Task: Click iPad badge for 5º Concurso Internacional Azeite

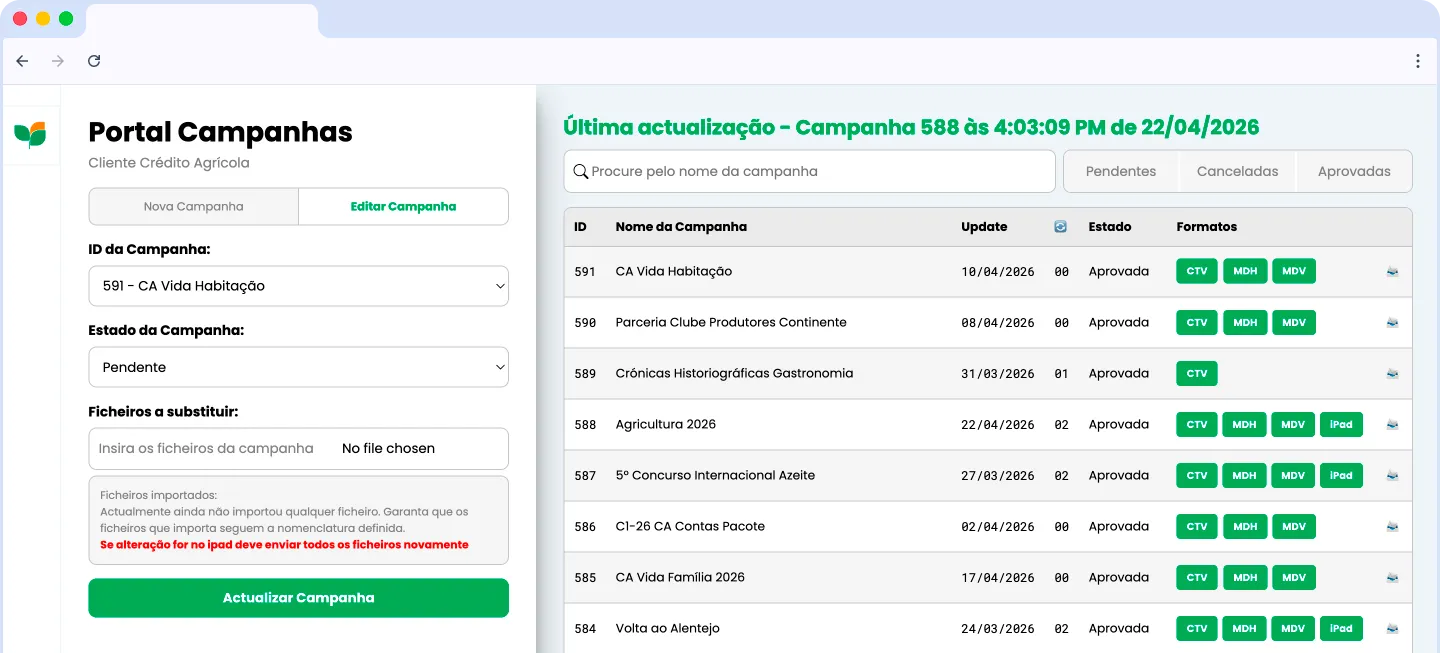Action: pyautogui.click(x=1341, y=475)
